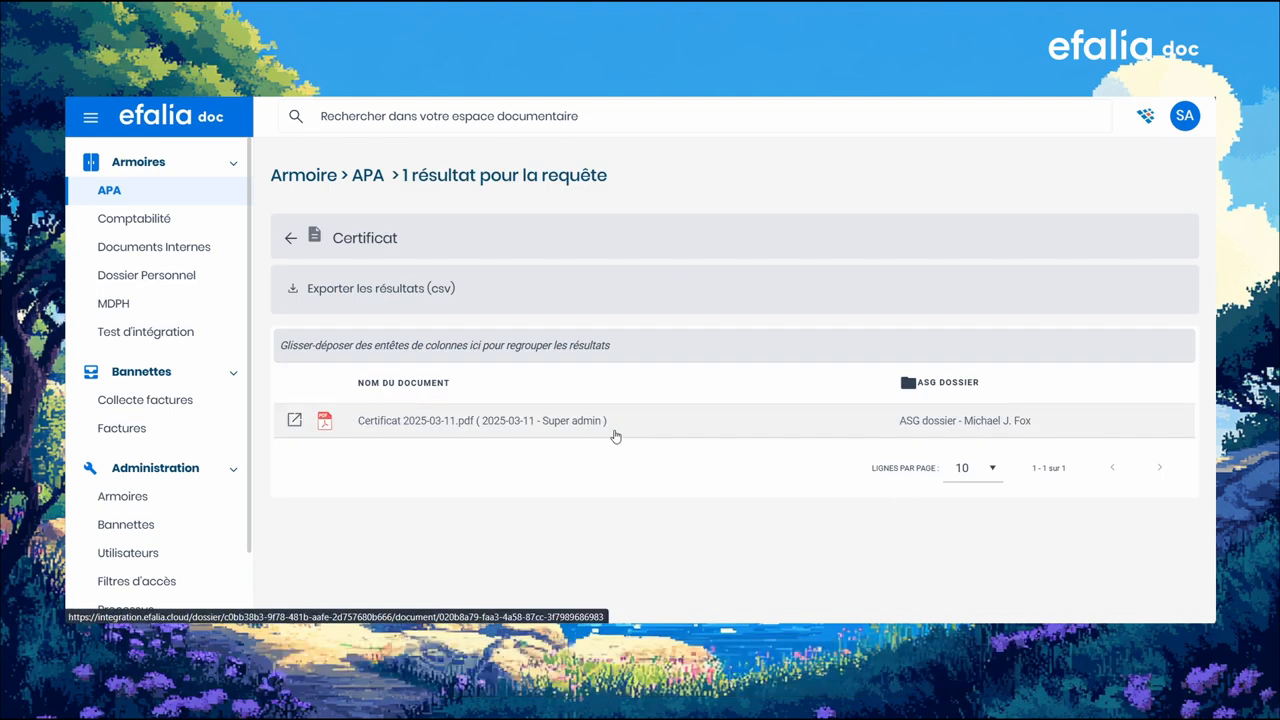Go to previous results page
Screen dimensions: 1280x720
pyautogui.click(x=1112, y=467)
